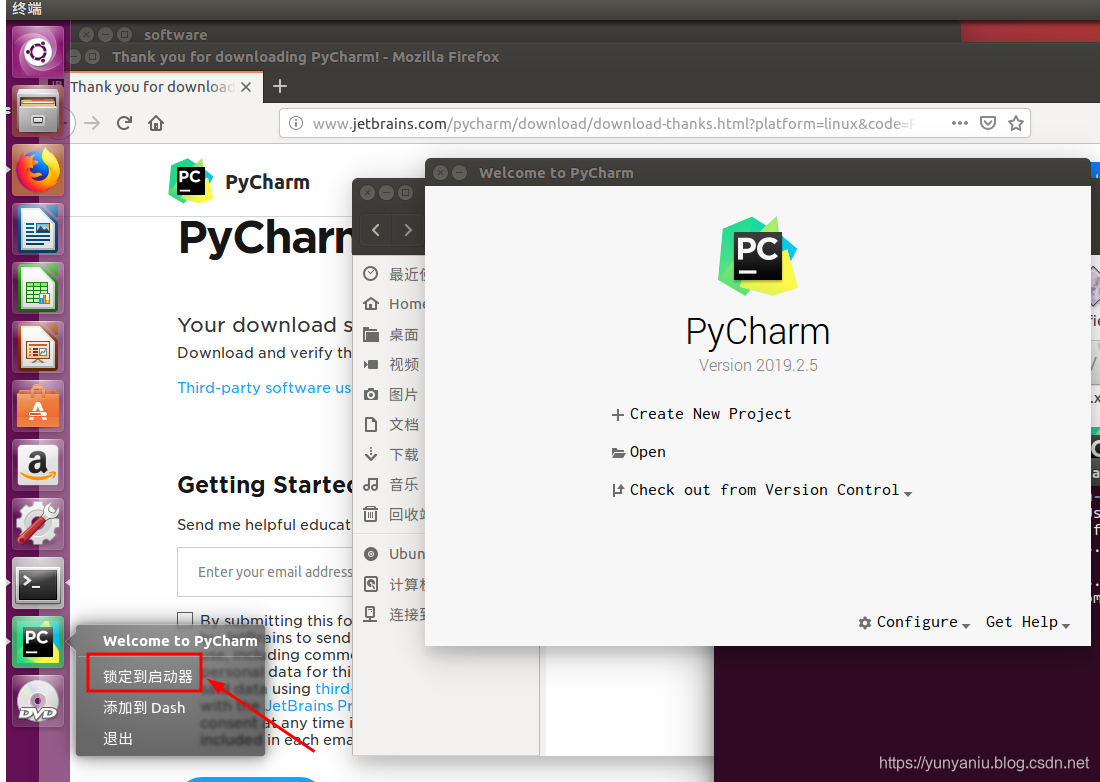Viewport: 1100px width, 782px height.
Task: Open Firefox page actions ellipsis
Action: pos(959,123)
